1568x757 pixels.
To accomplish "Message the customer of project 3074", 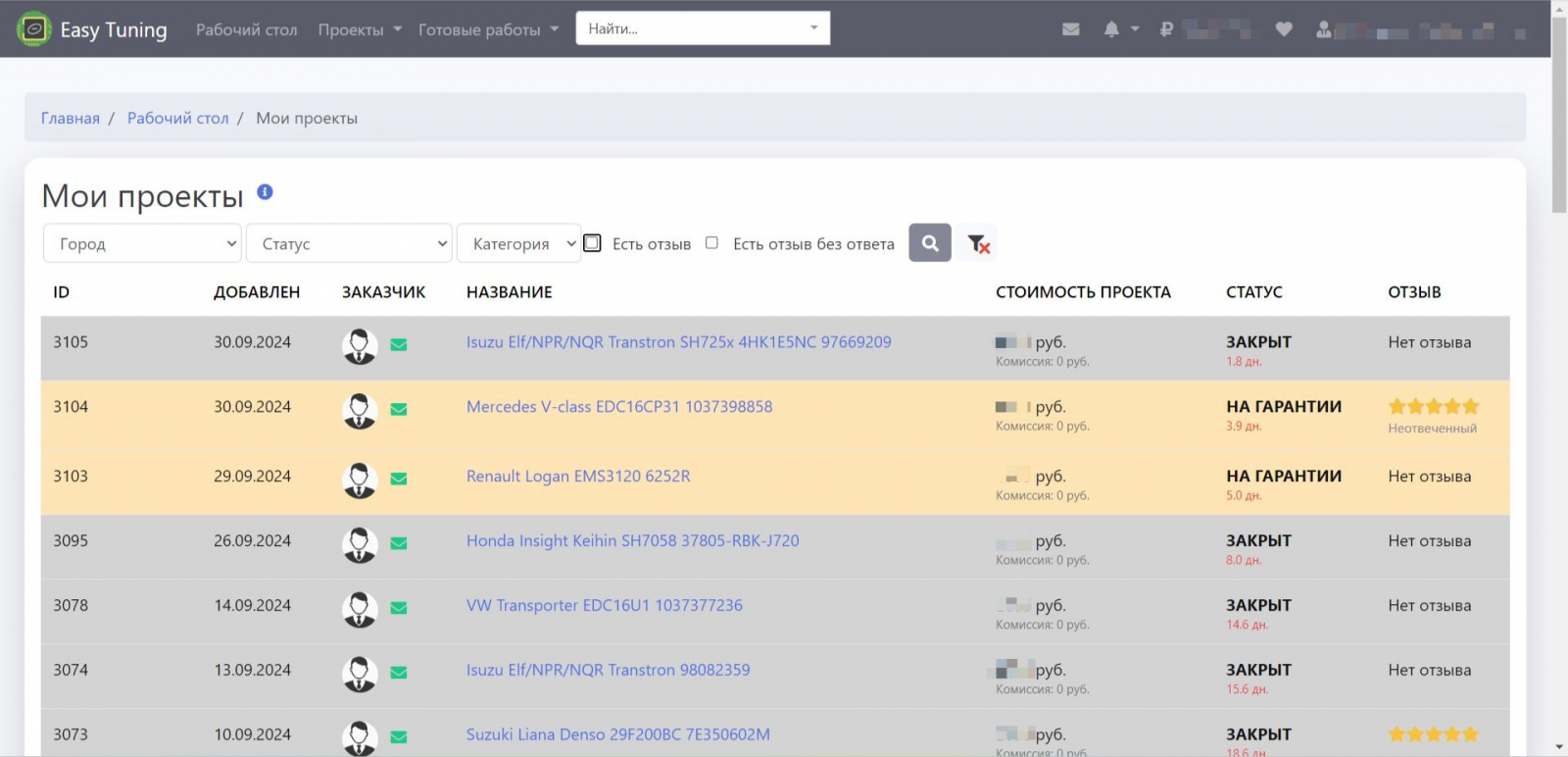I will (399, 673).
